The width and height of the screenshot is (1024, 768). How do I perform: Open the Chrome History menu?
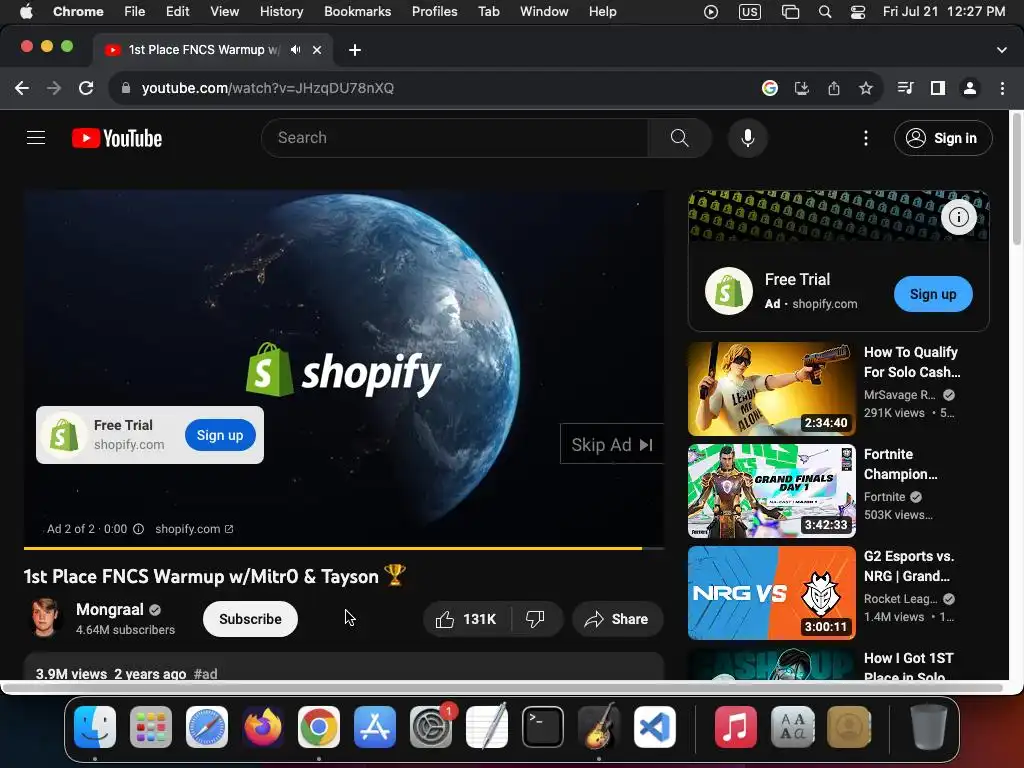tap(281, 12)
